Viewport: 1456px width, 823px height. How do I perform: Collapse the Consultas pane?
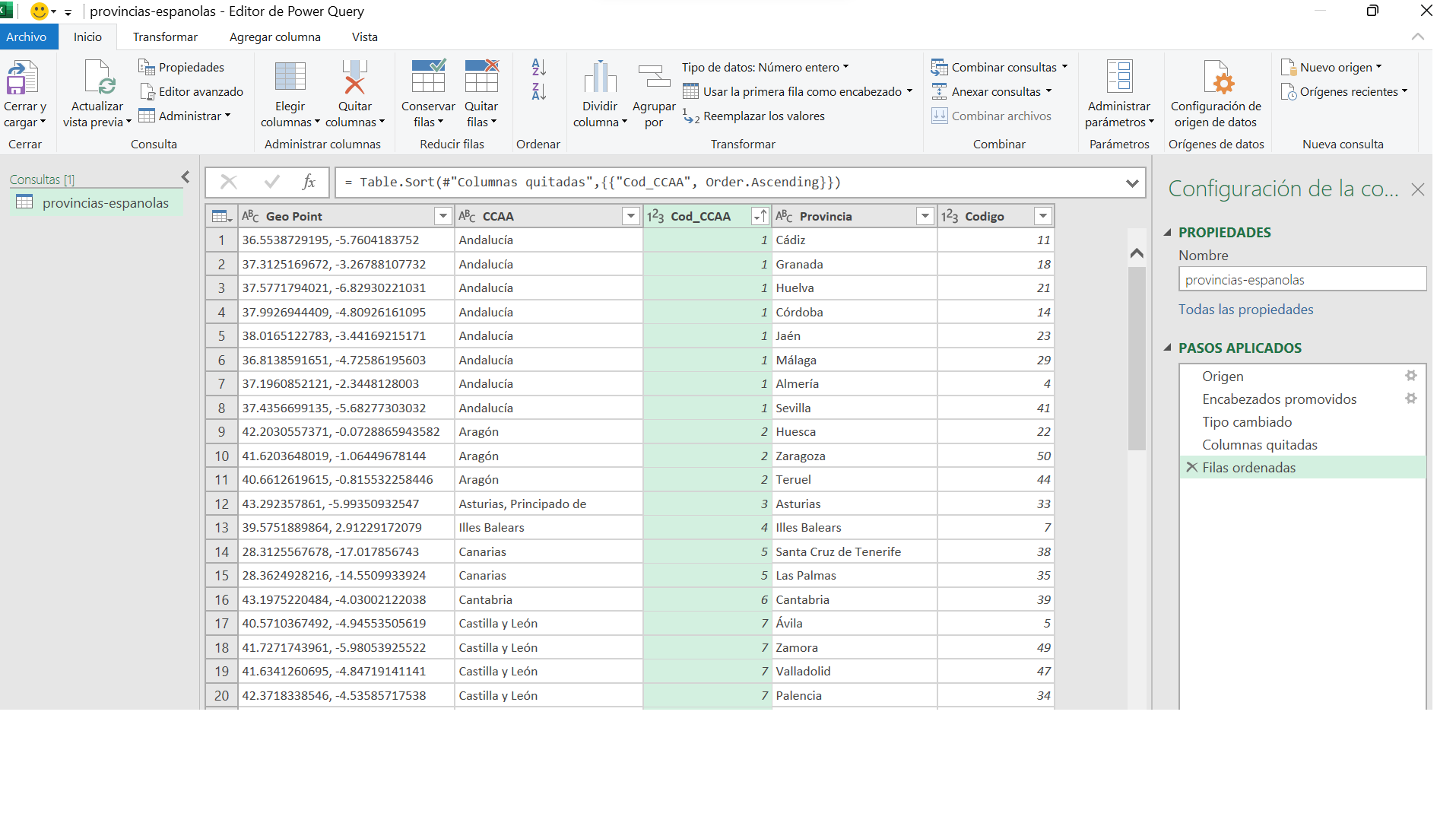point(185,177)
